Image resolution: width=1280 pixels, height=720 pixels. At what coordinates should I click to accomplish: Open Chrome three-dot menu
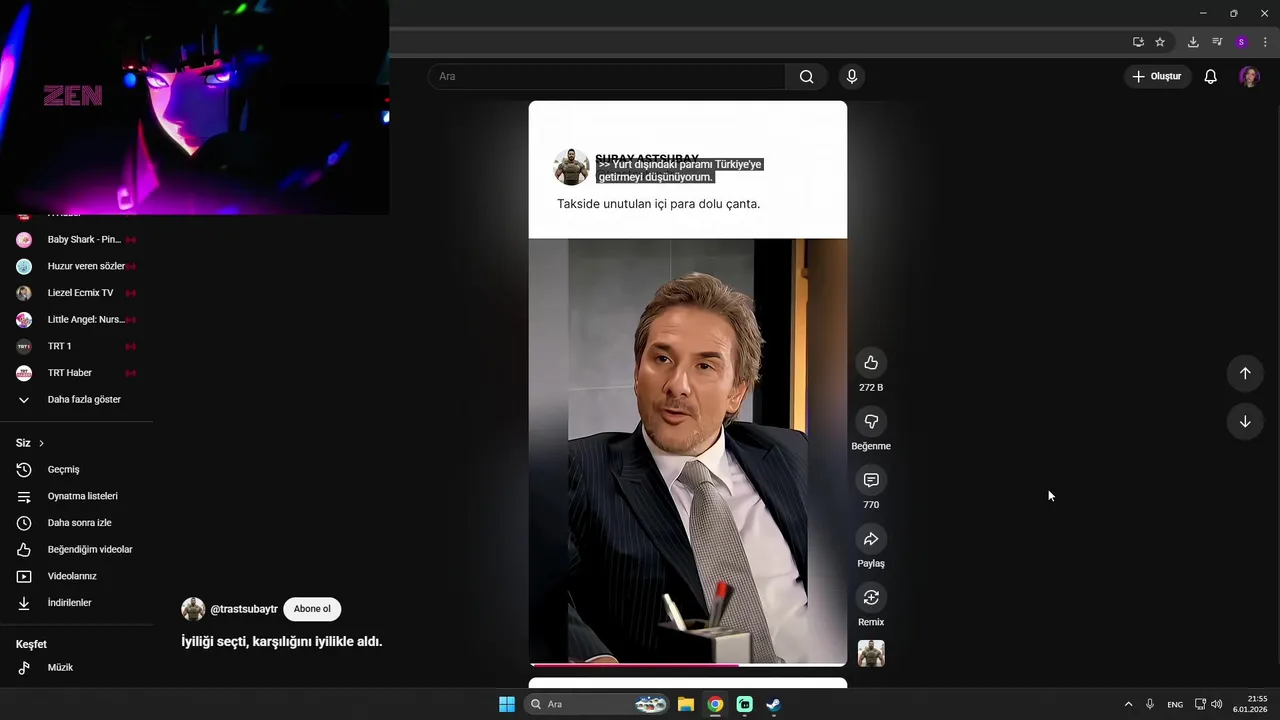click(1265, 42)
